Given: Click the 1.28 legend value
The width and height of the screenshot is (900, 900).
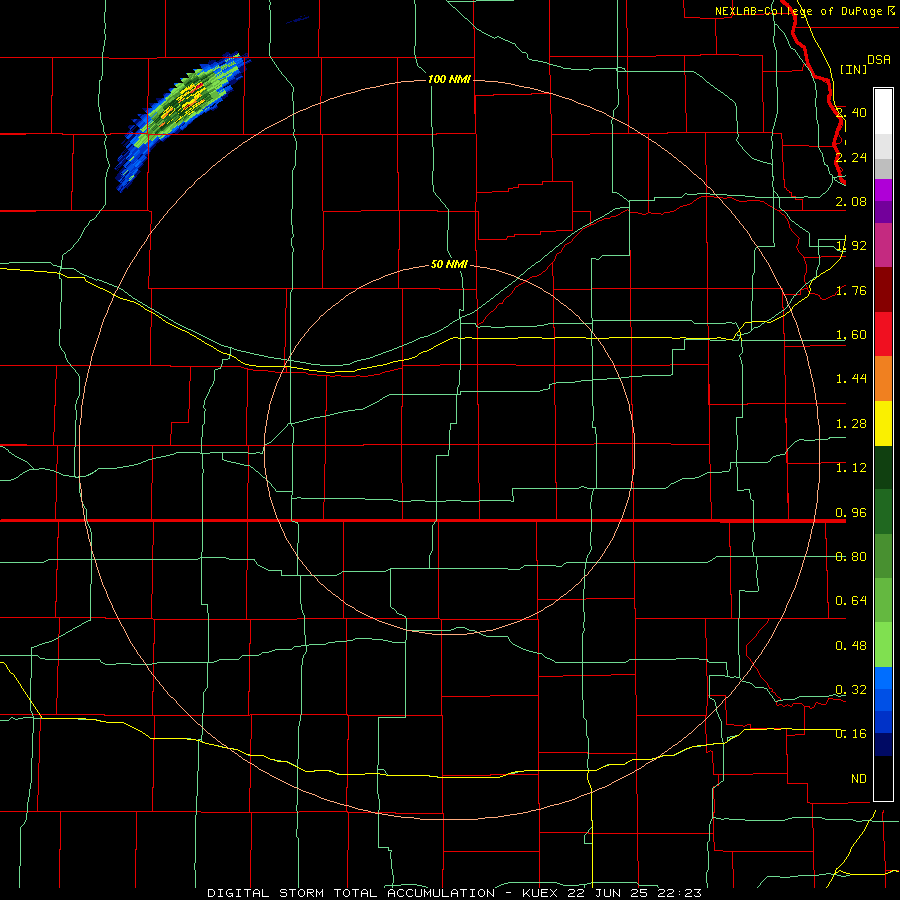Looking at the screenshot, I should [851, 424].
